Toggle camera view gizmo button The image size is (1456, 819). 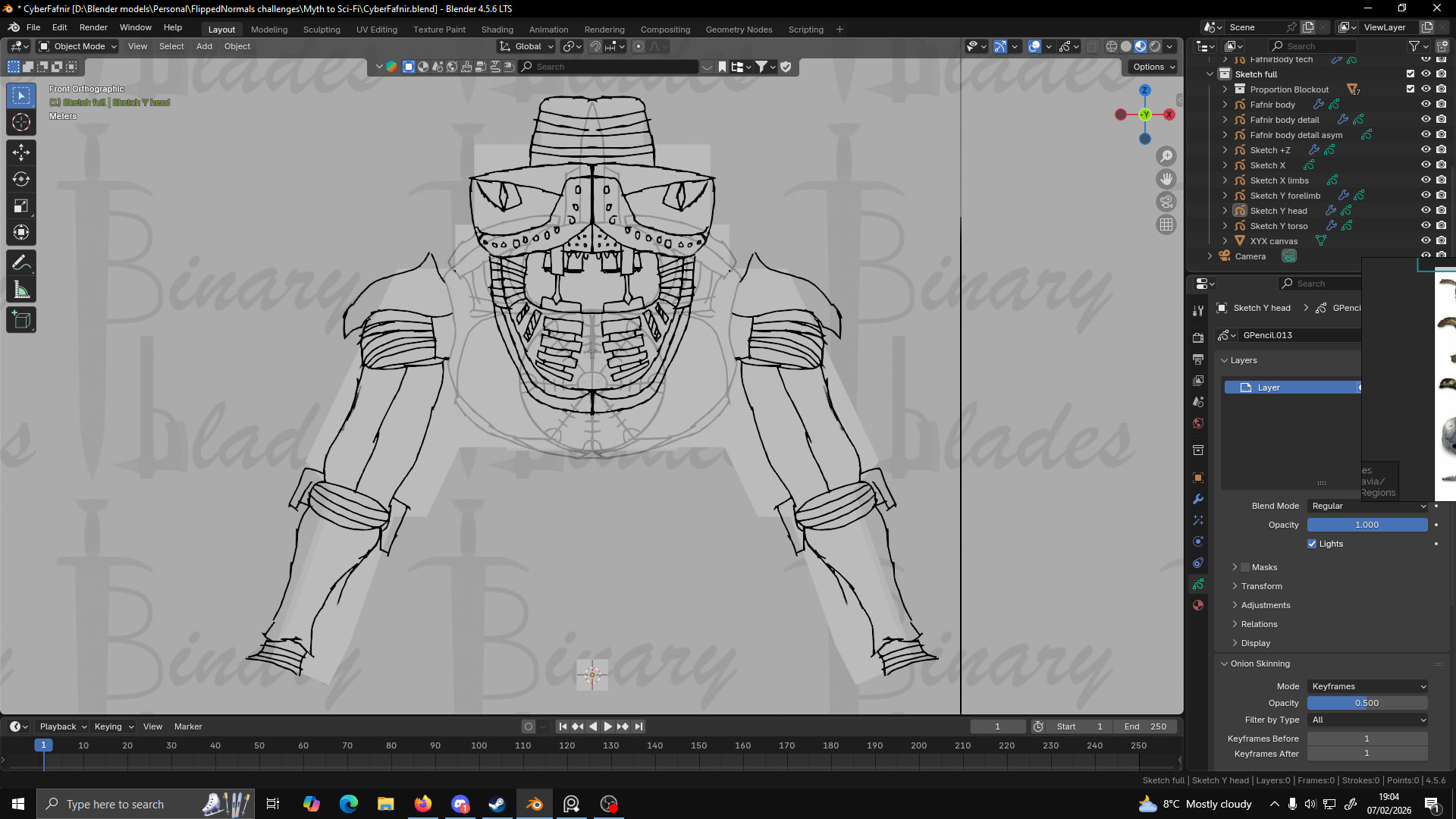(x=1166, y=202)
